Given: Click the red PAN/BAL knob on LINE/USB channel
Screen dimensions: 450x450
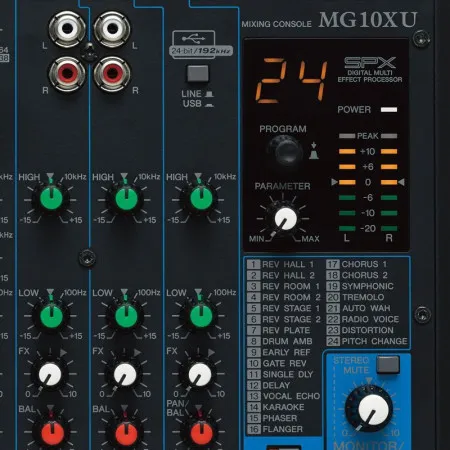Looking at the screenshot, I should (x=201, y=434).
